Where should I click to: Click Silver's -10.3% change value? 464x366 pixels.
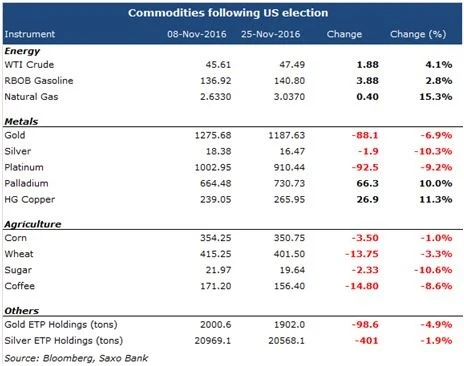[x=433, y=151]
